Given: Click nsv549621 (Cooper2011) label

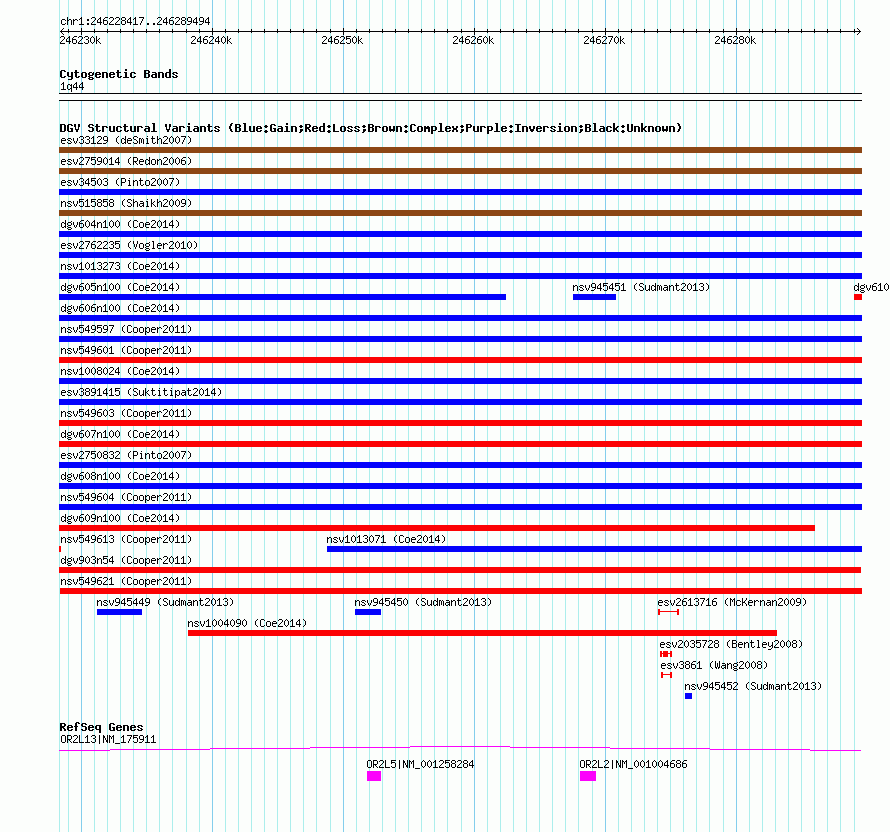Looking at the screenshot, I should coord(126,581).
